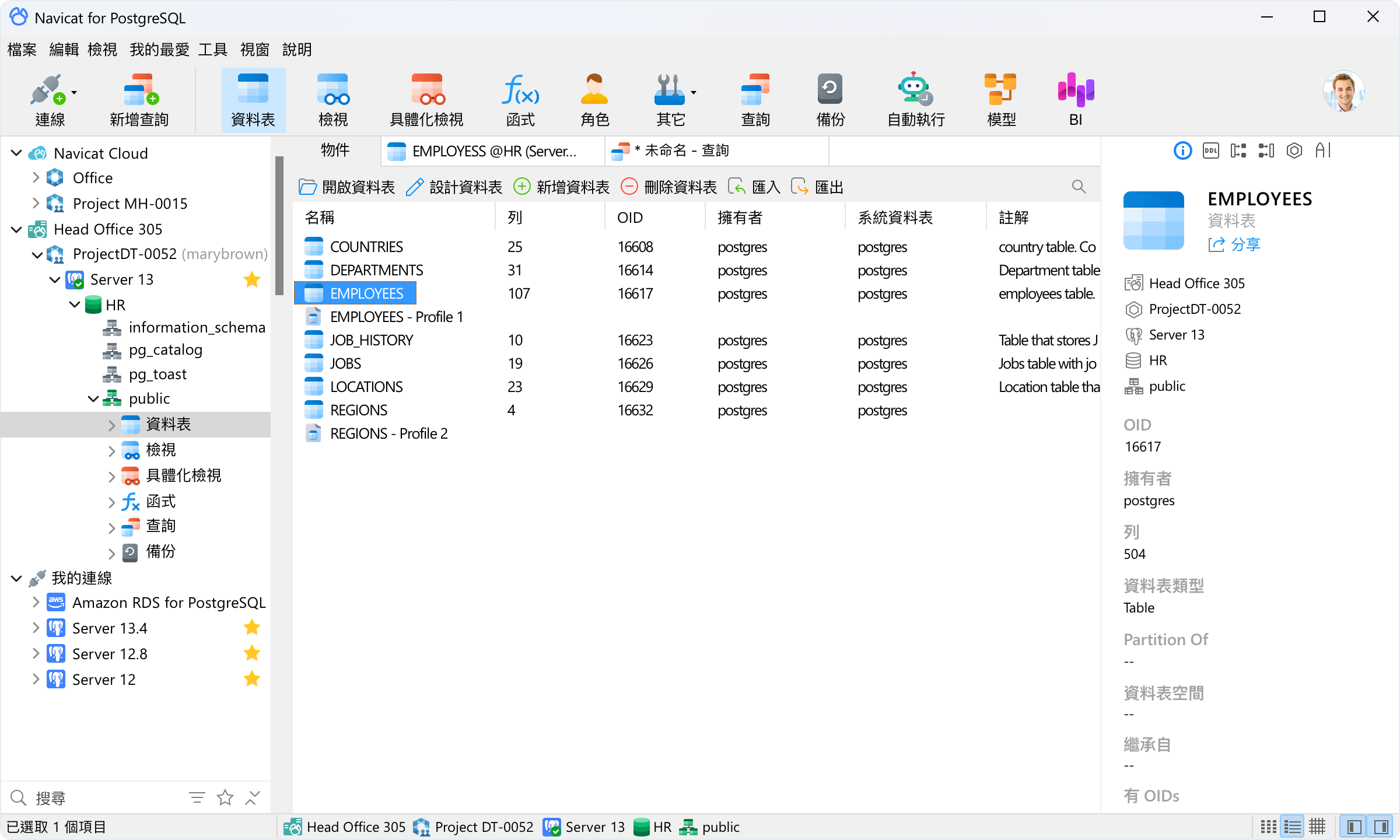Screen dimensions: 1400x840
Task: Switch to icon grid view mode
Action: coord(1268,827)
